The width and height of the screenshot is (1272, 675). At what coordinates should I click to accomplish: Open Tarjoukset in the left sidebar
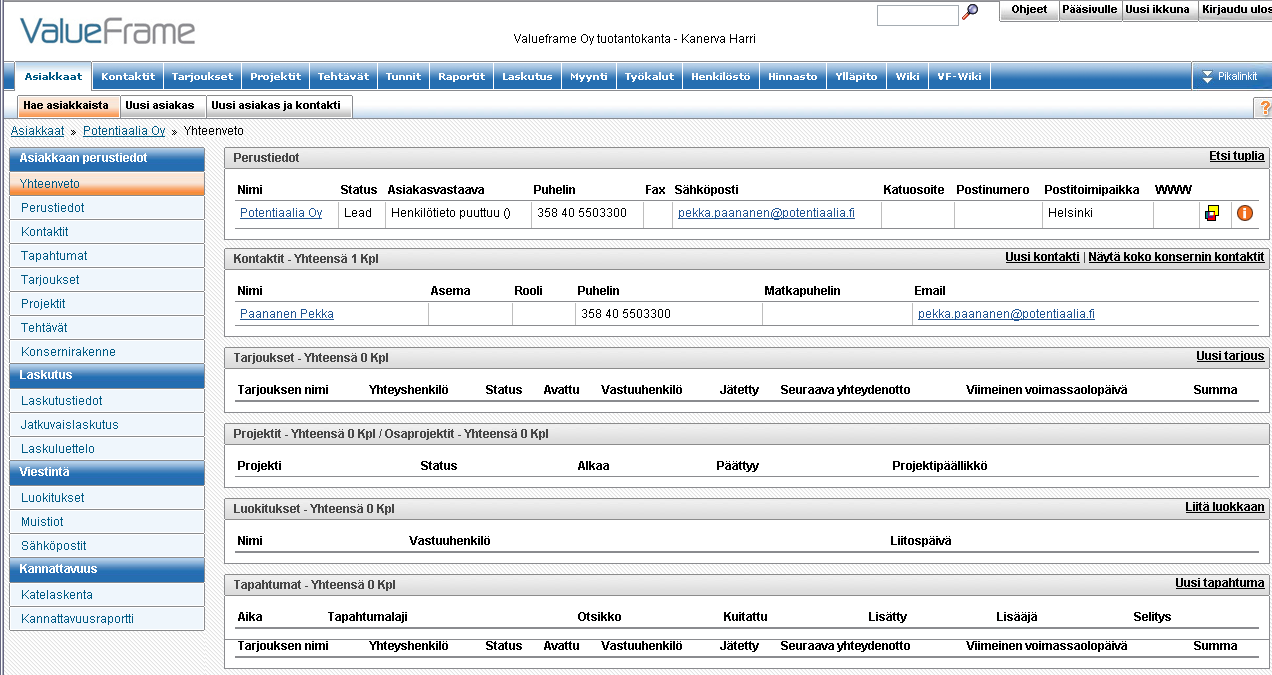(106, 280)
